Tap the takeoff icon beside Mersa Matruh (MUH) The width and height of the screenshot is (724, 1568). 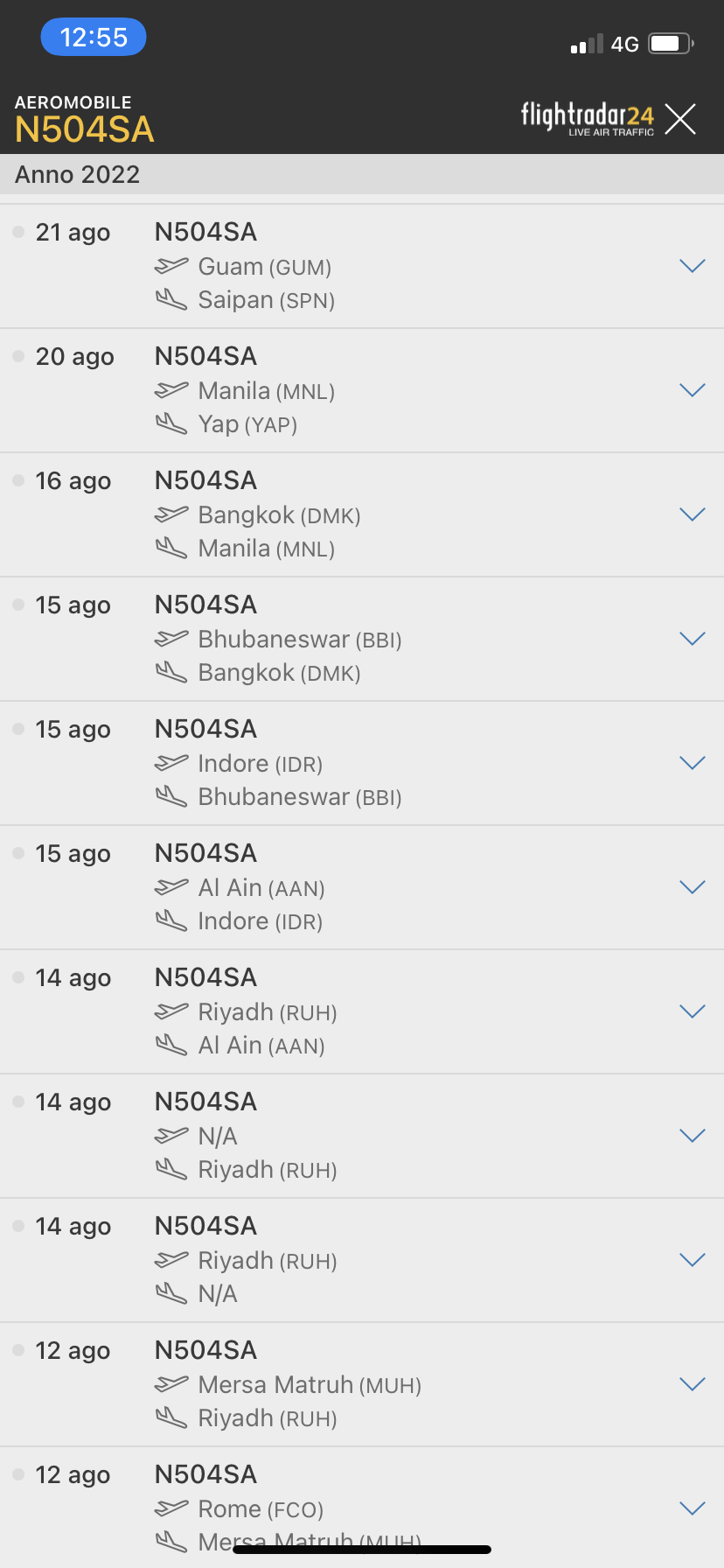coord(171,1384)
